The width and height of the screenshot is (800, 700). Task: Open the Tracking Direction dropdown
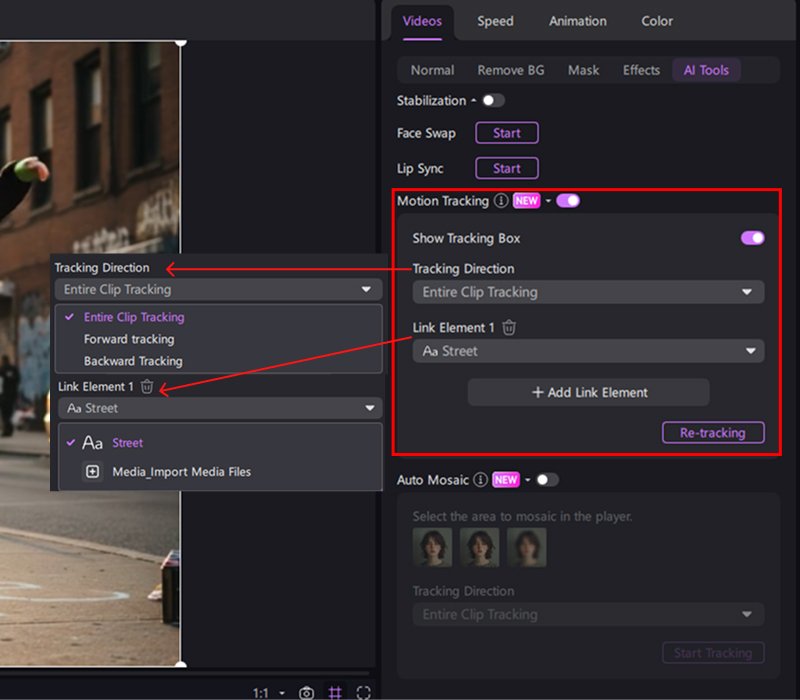click(587, 292)
